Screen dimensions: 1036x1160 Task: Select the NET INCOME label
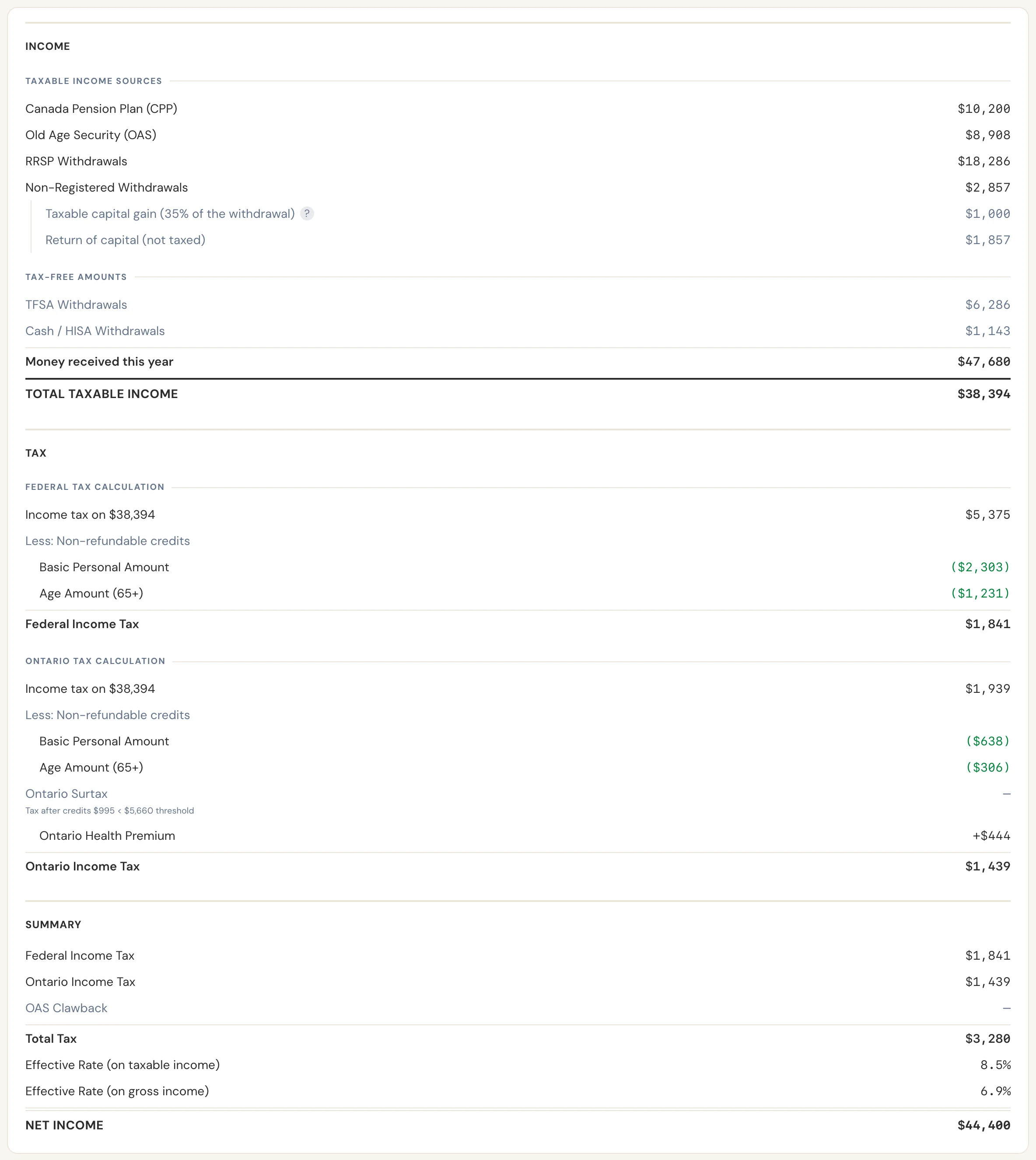tap(64, 1125)
